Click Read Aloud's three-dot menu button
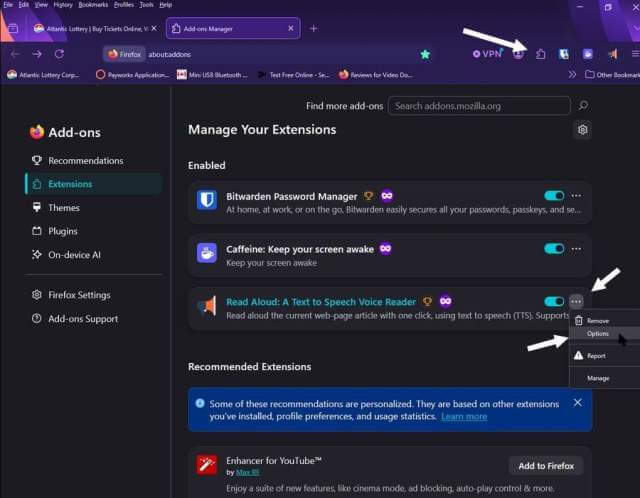 (576, 302)
